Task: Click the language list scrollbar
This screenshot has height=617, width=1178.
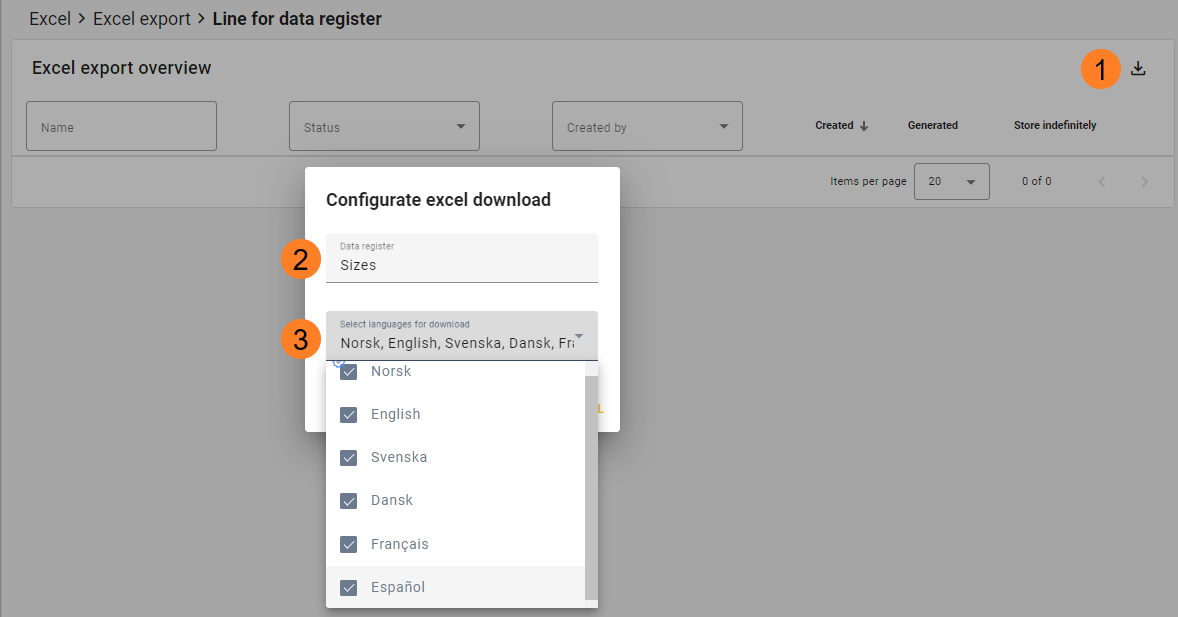Action: (x=591, y=480)
